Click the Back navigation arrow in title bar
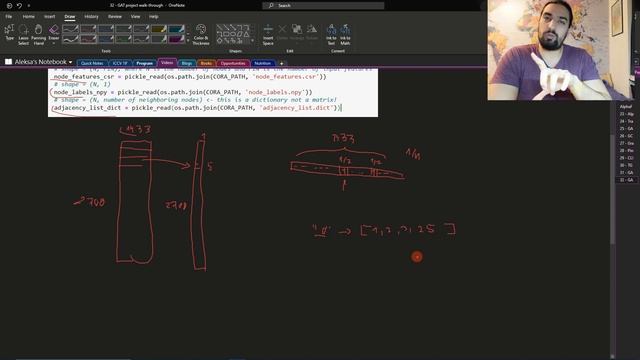 tap(9, 6)
